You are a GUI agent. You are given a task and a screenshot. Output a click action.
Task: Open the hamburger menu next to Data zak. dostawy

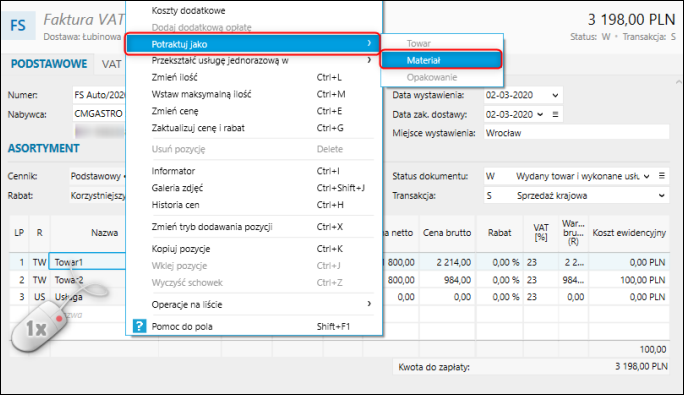pyautogui.click(x=555, y=114)
